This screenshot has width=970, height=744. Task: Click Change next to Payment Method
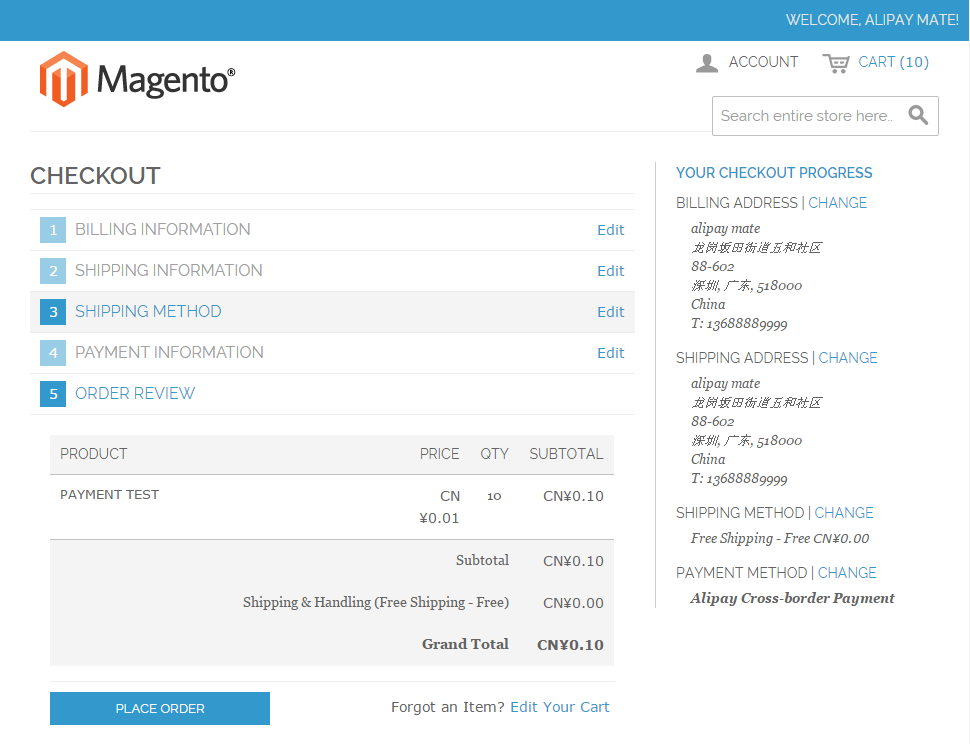pyautogui.click(x=847, y=572)
